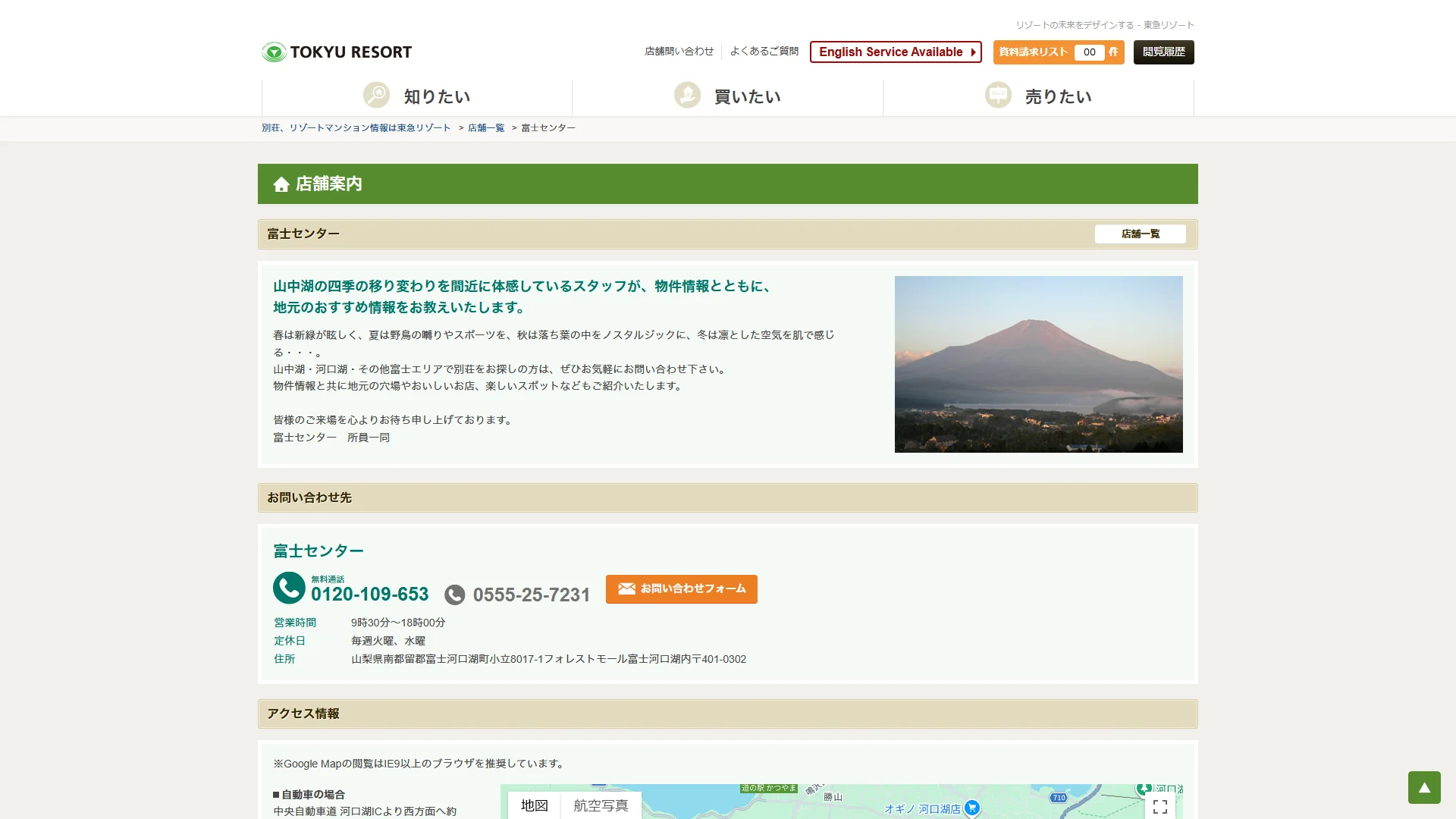
Task: Click the home icon in 店舗案内 header
Action: [281, 184]
